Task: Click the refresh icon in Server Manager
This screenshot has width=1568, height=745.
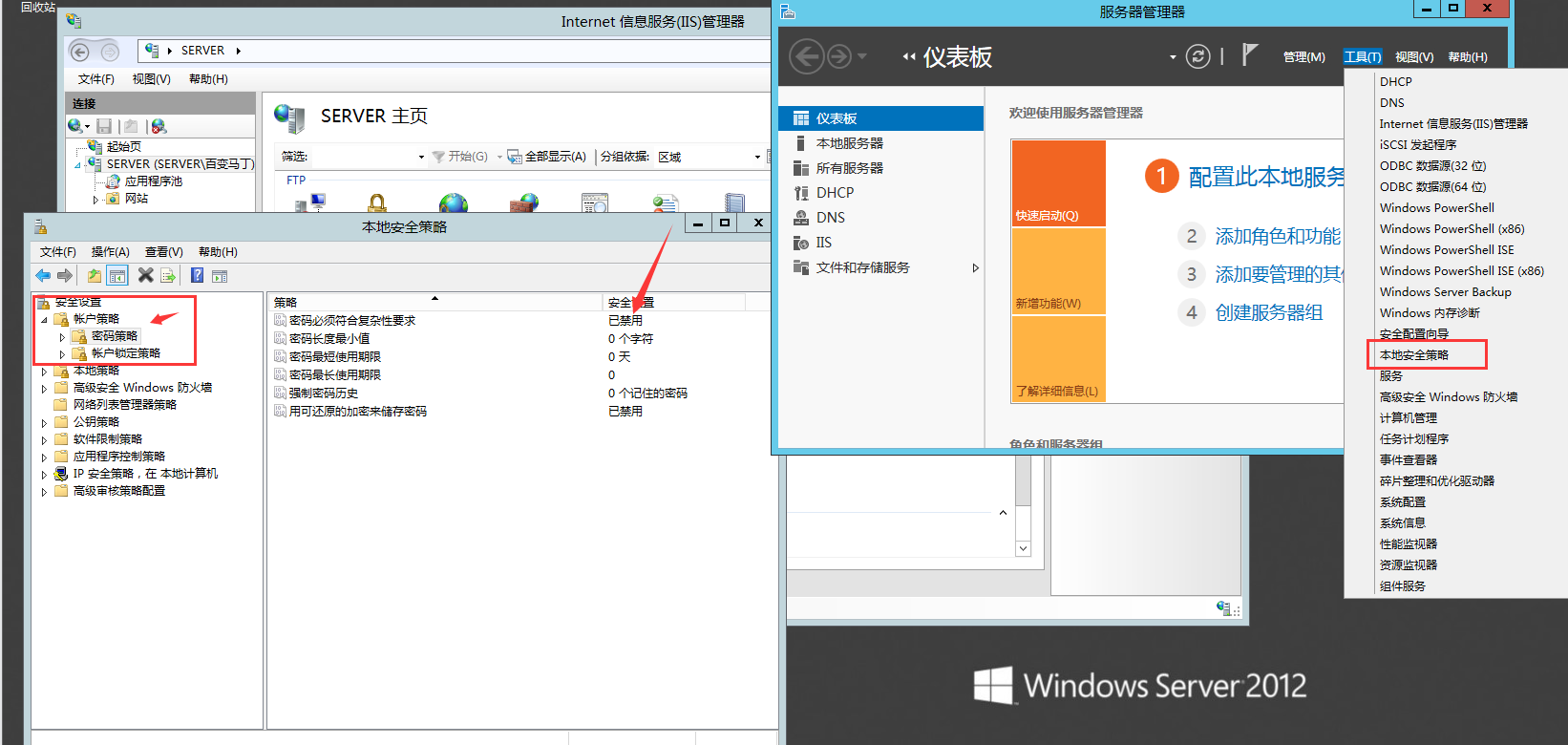Action: coord(1197,56)
